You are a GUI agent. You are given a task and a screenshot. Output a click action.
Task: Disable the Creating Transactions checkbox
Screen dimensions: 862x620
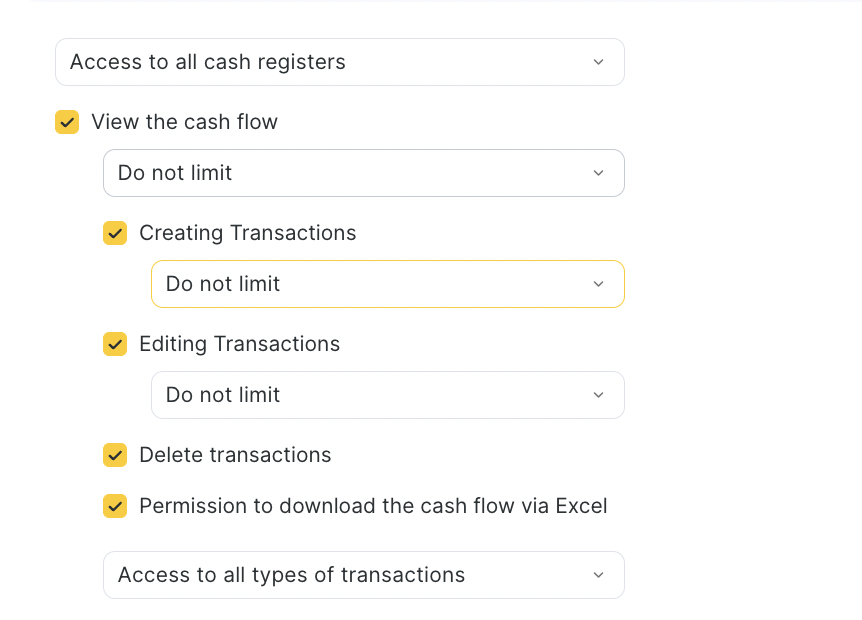(115, 233)
